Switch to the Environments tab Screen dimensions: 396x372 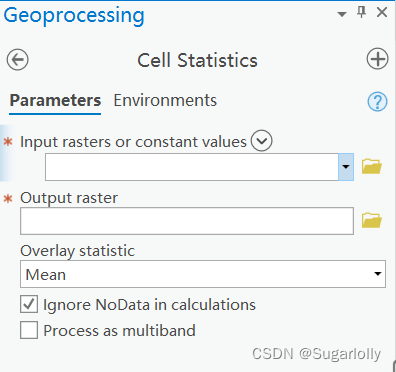tap(165, 100)
